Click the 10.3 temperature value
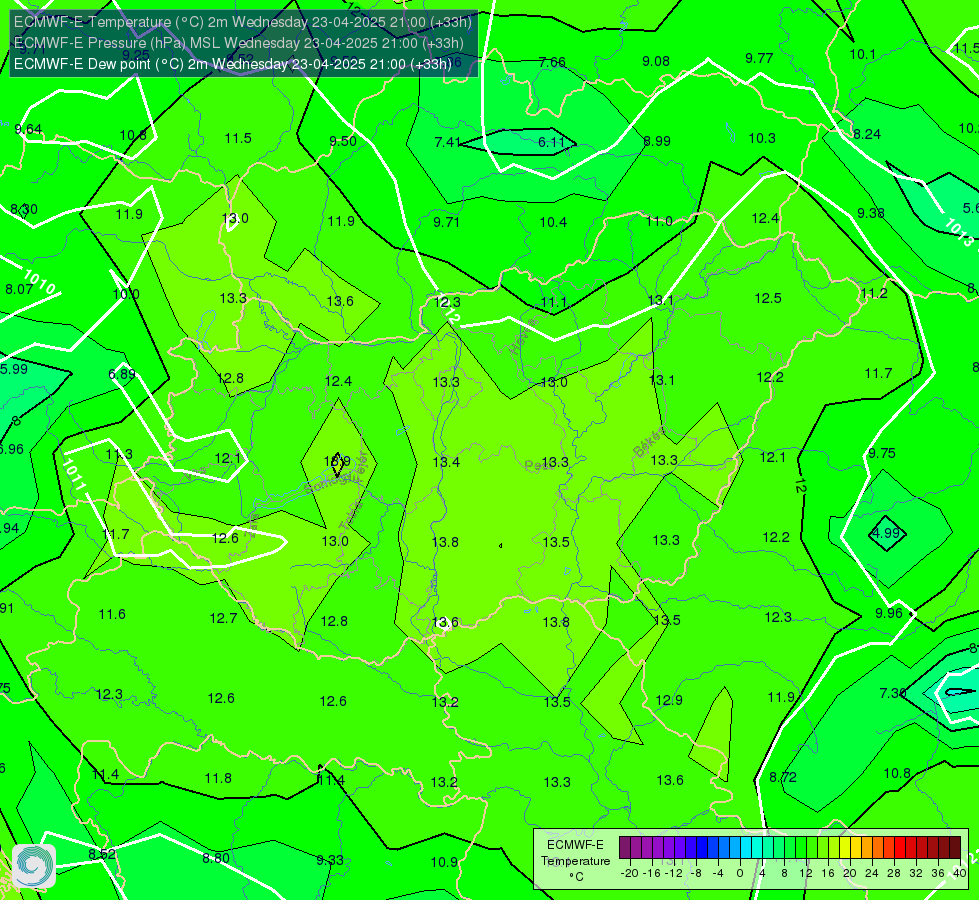 pos(762,139)
